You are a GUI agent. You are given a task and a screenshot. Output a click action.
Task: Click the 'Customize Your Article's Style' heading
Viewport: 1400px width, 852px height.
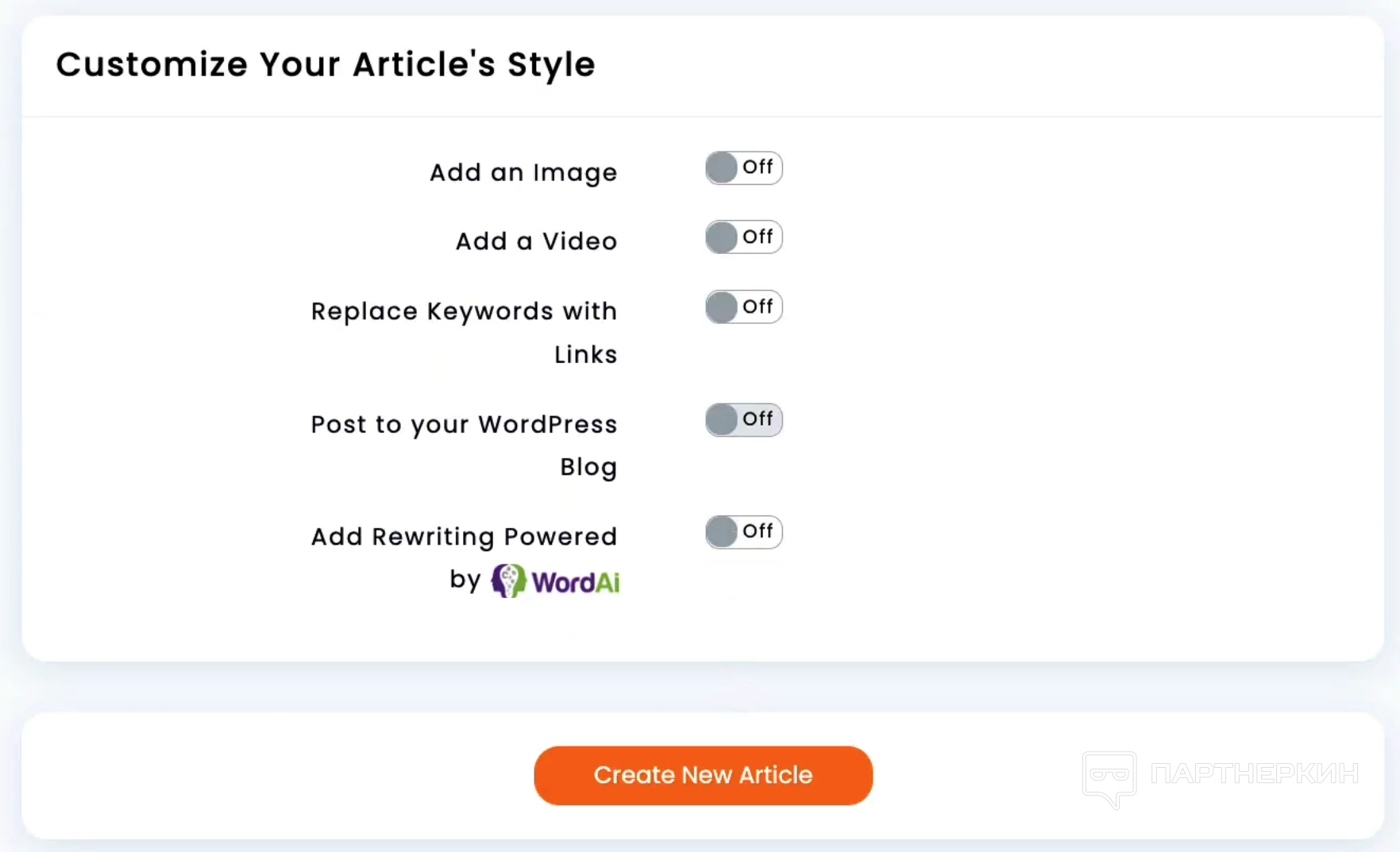pyautogui.click(x=326, y=64)
